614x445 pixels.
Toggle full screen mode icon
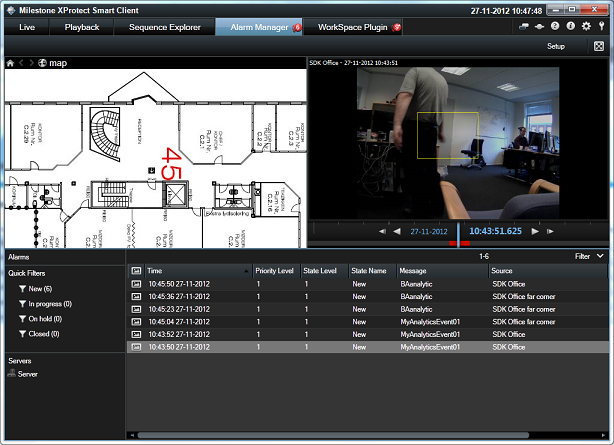[599, 46]
